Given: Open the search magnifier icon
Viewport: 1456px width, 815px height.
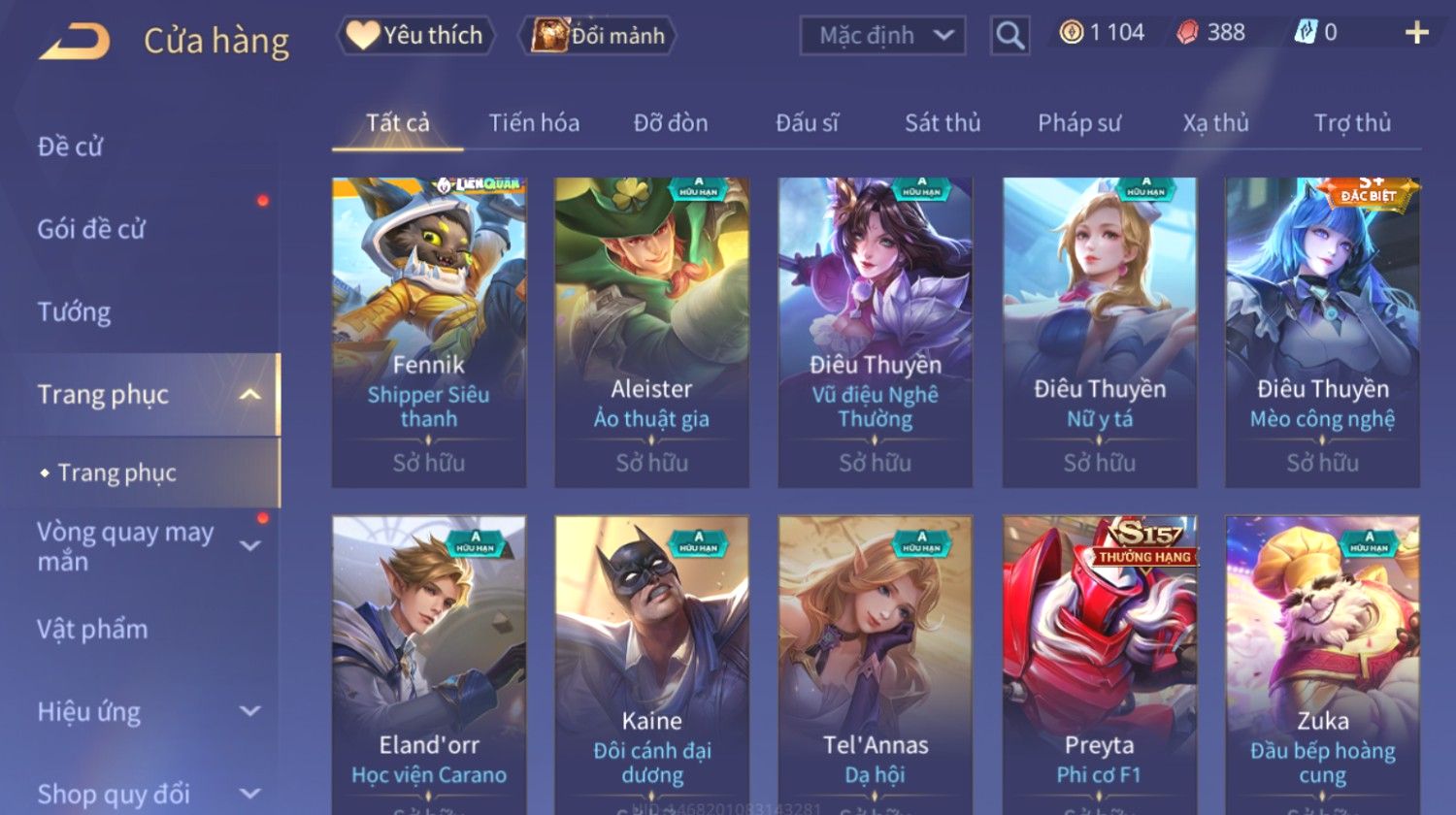Looking at the screenshot, I should pyautogui.click(x=1009, y=36).
